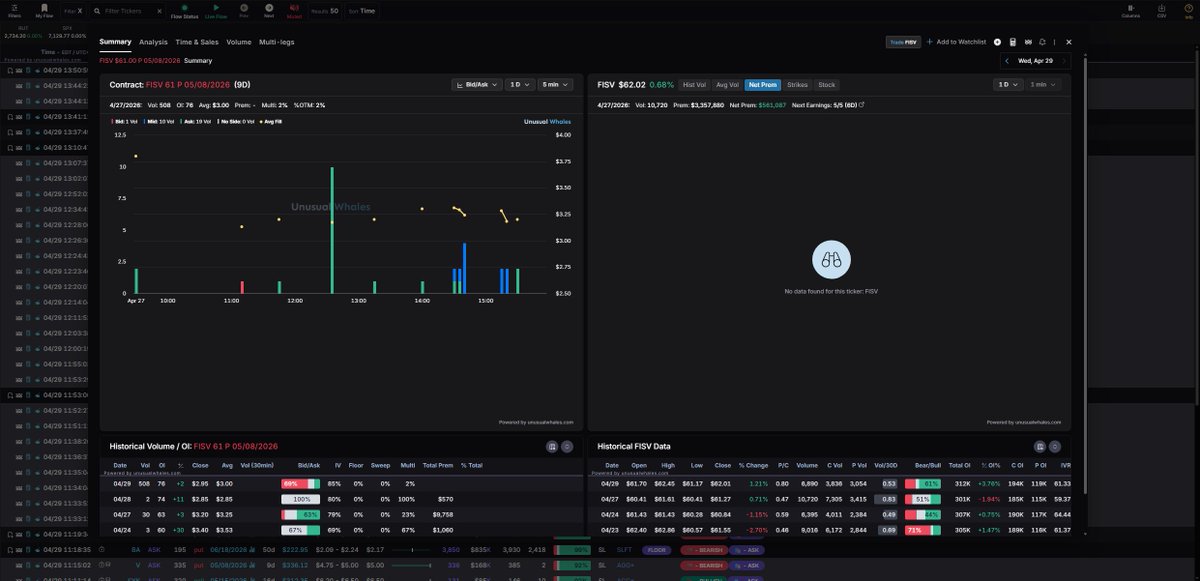Open the FISV chart 1 D range dropdown
Screen dimensions: 1200x581
[x=1007, y=85]
